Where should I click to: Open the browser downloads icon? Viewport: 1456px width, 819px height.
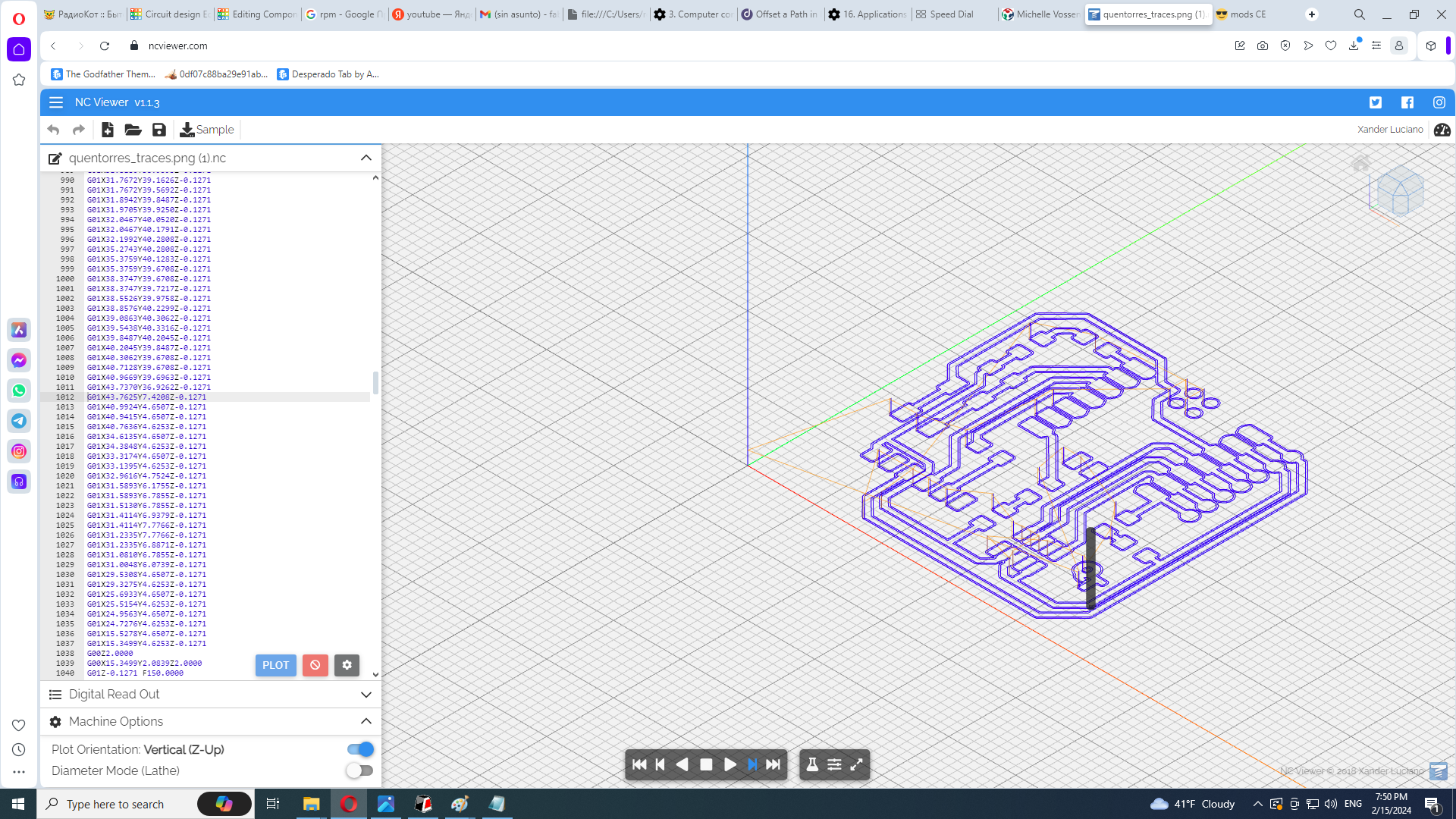[x=1354, y=45]
